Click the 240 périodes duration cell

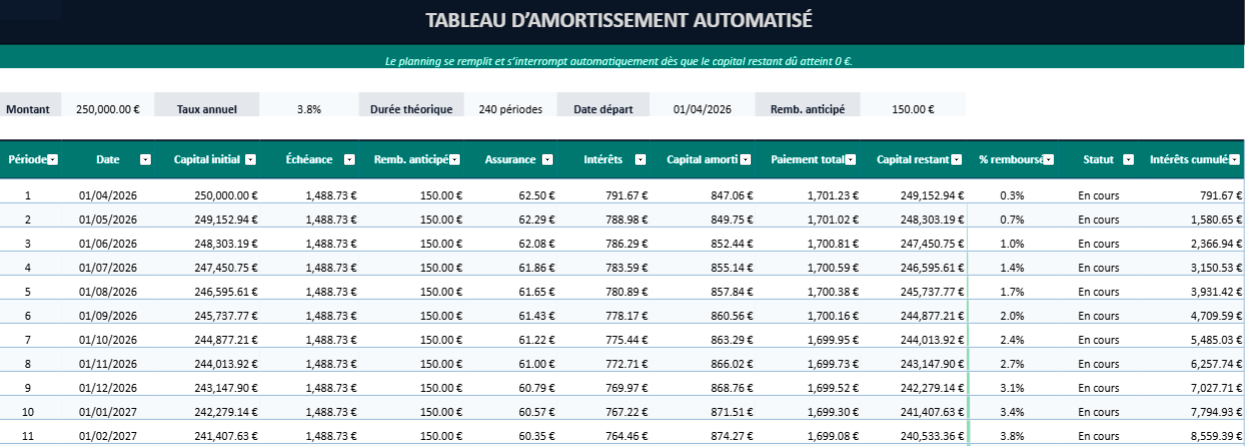(x=510, y=110)
